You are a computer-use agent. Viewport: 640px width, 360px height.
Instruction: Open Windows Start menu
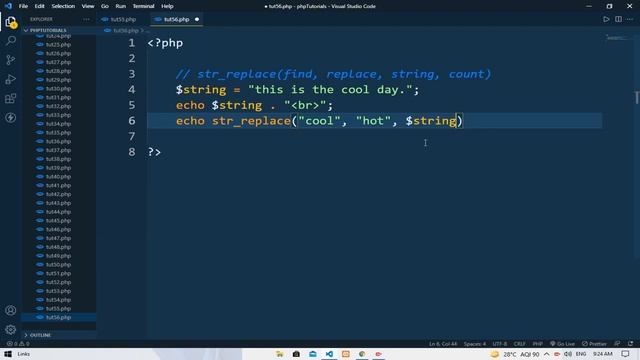pos(8,354)
